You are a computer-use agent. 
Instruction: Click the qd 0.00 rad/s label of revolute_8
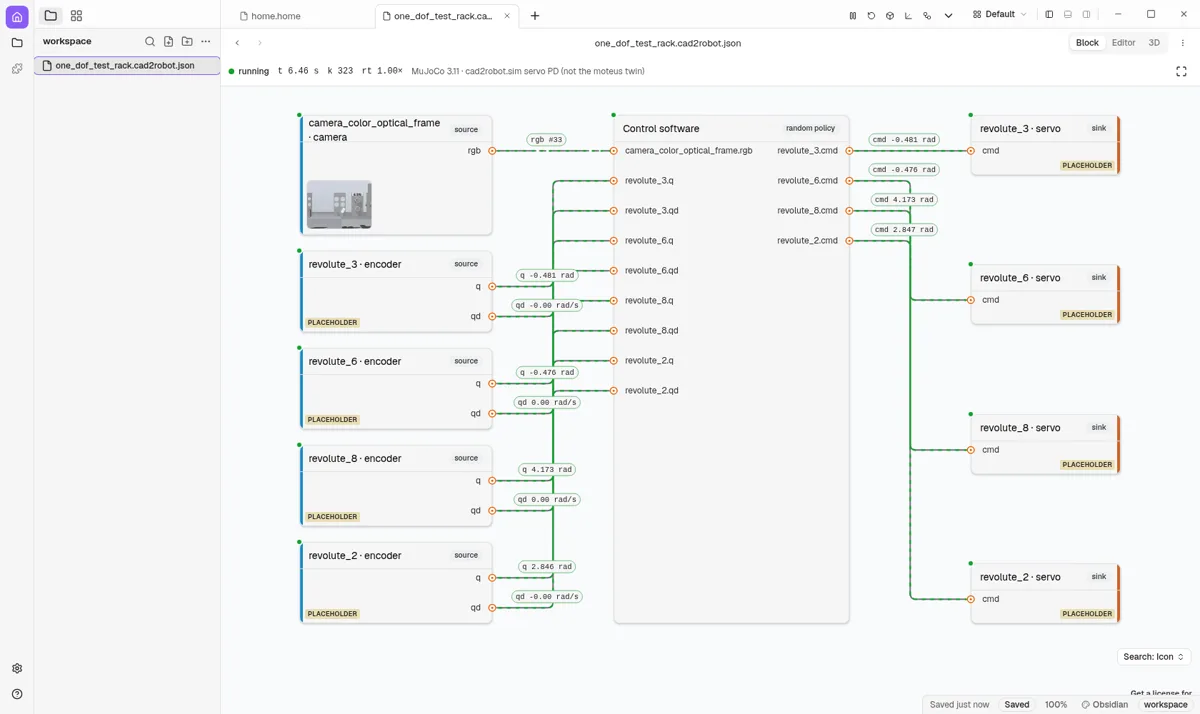pos(547,500)
